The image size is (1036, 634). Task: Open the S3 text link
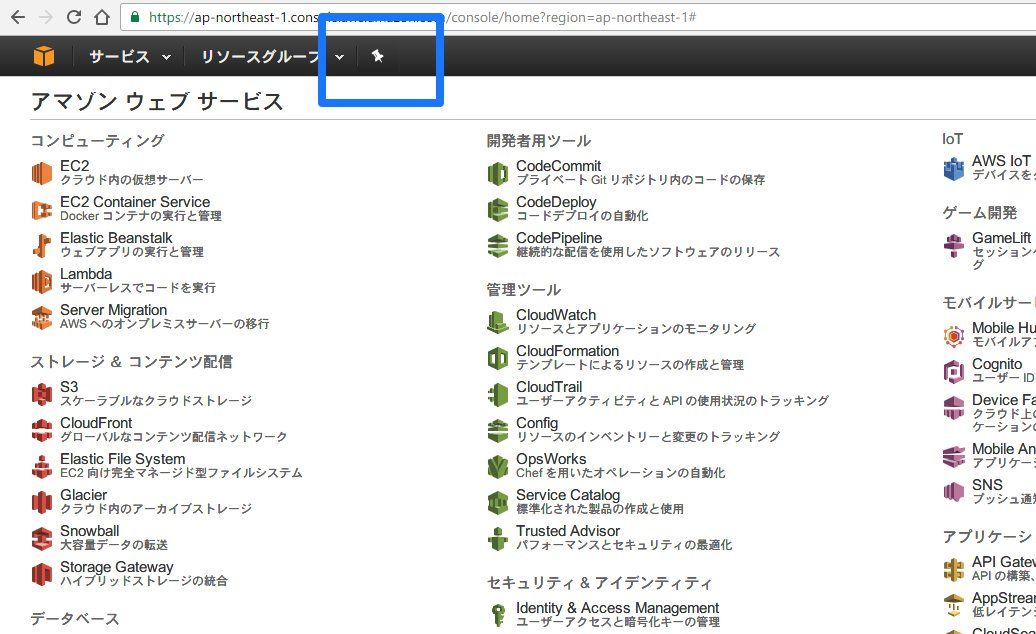[x=69, y=387]
